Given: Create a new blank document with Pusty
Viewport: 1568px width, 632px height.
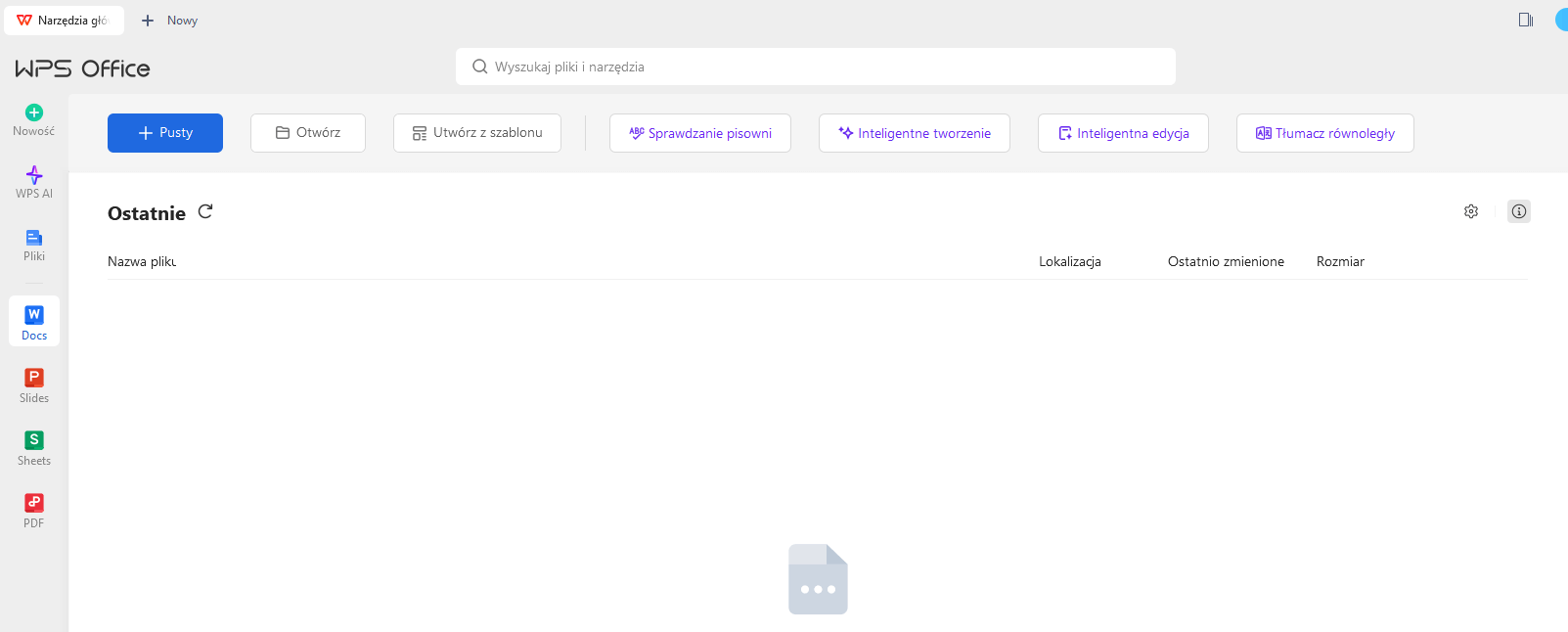Looking at the screenshot, I should coord(165,133).
